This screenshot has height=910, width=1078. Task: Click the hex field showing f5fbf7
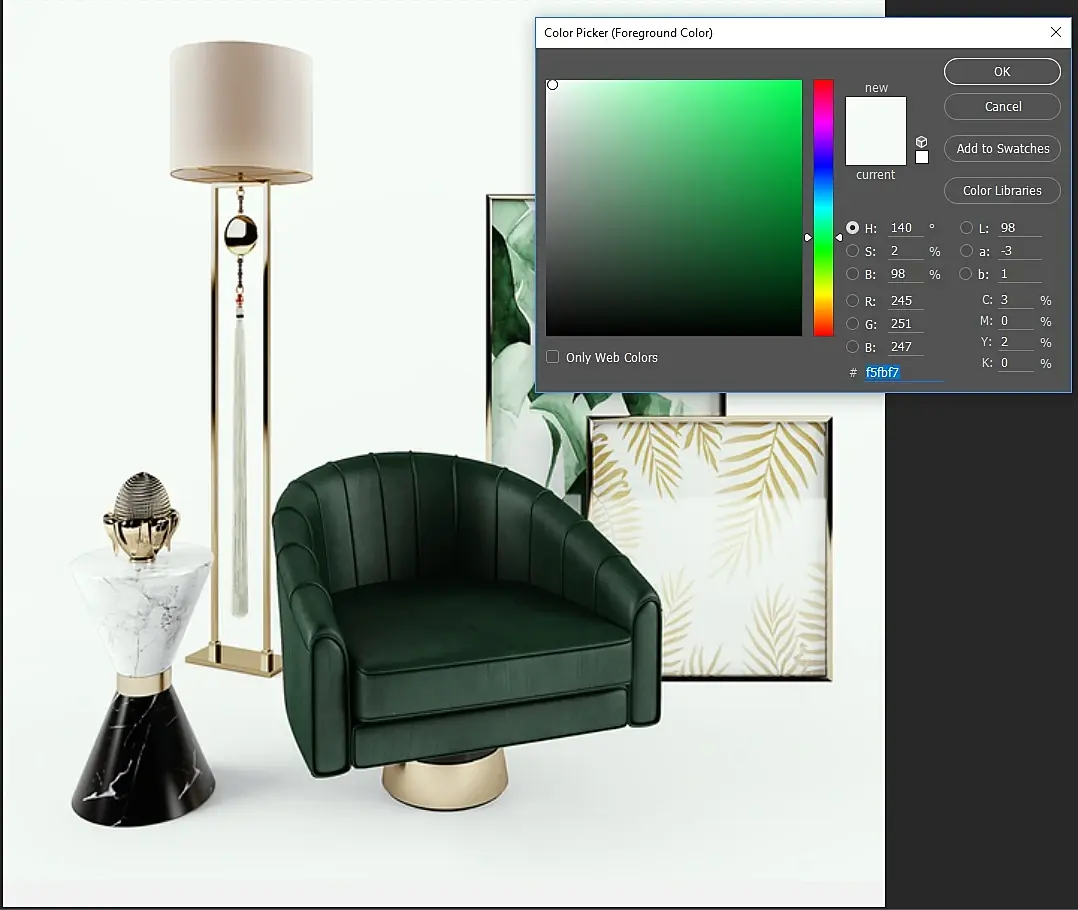(x=903, y=372)
